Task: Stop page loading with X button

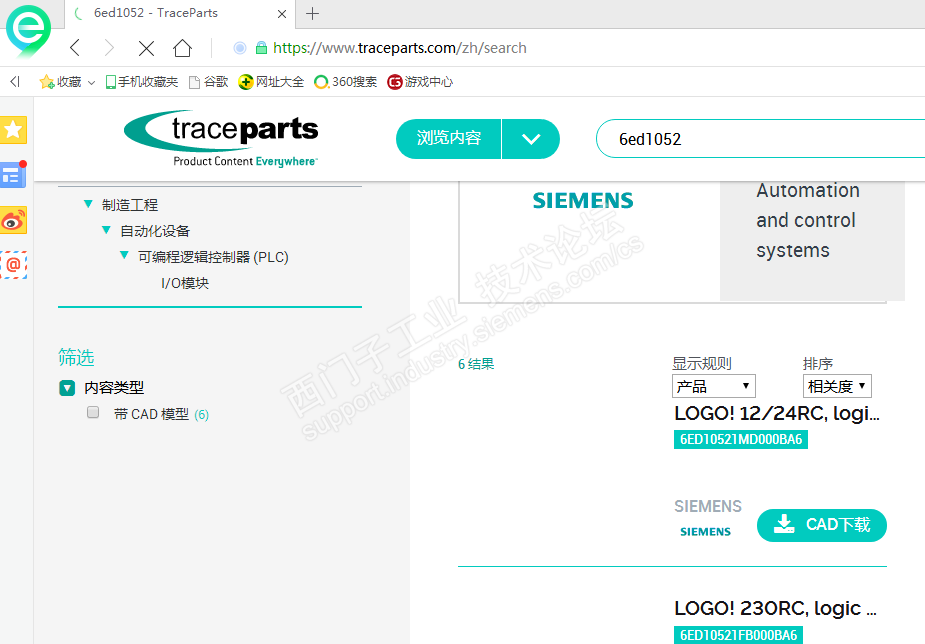Action: pyautogui.click(x=146, y=48)
